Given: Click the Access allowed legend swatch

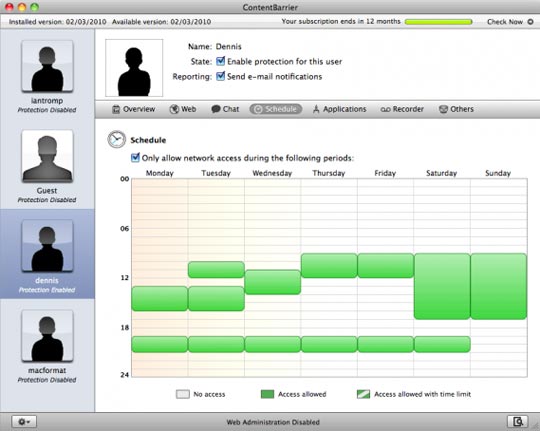Looking at the screenshot, I should [x=267, y=394].
